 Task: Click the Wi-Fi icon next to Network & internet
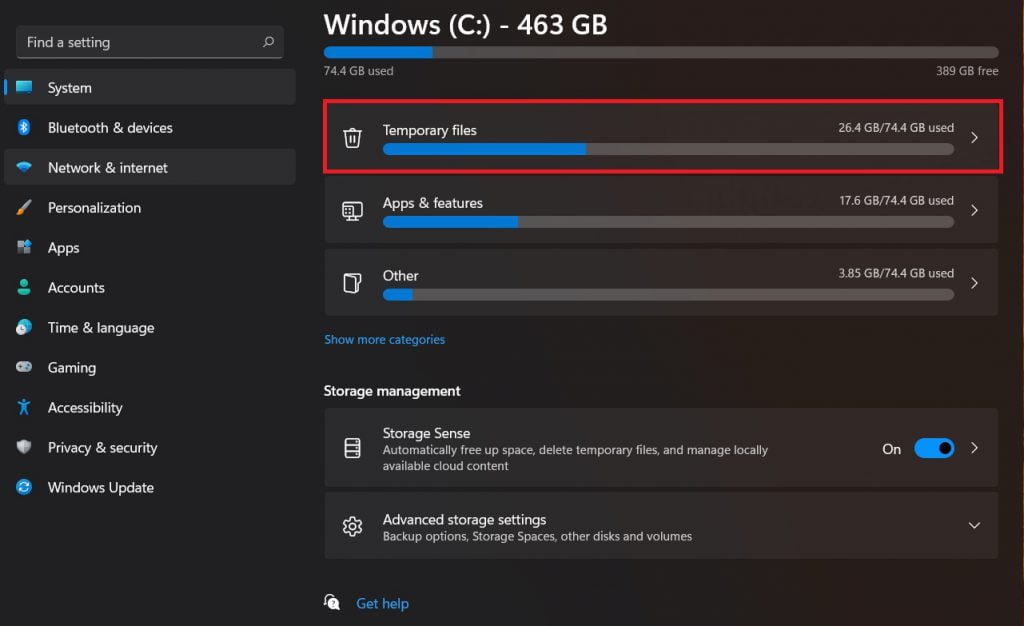pyautogui.click(x=24, y=167)
